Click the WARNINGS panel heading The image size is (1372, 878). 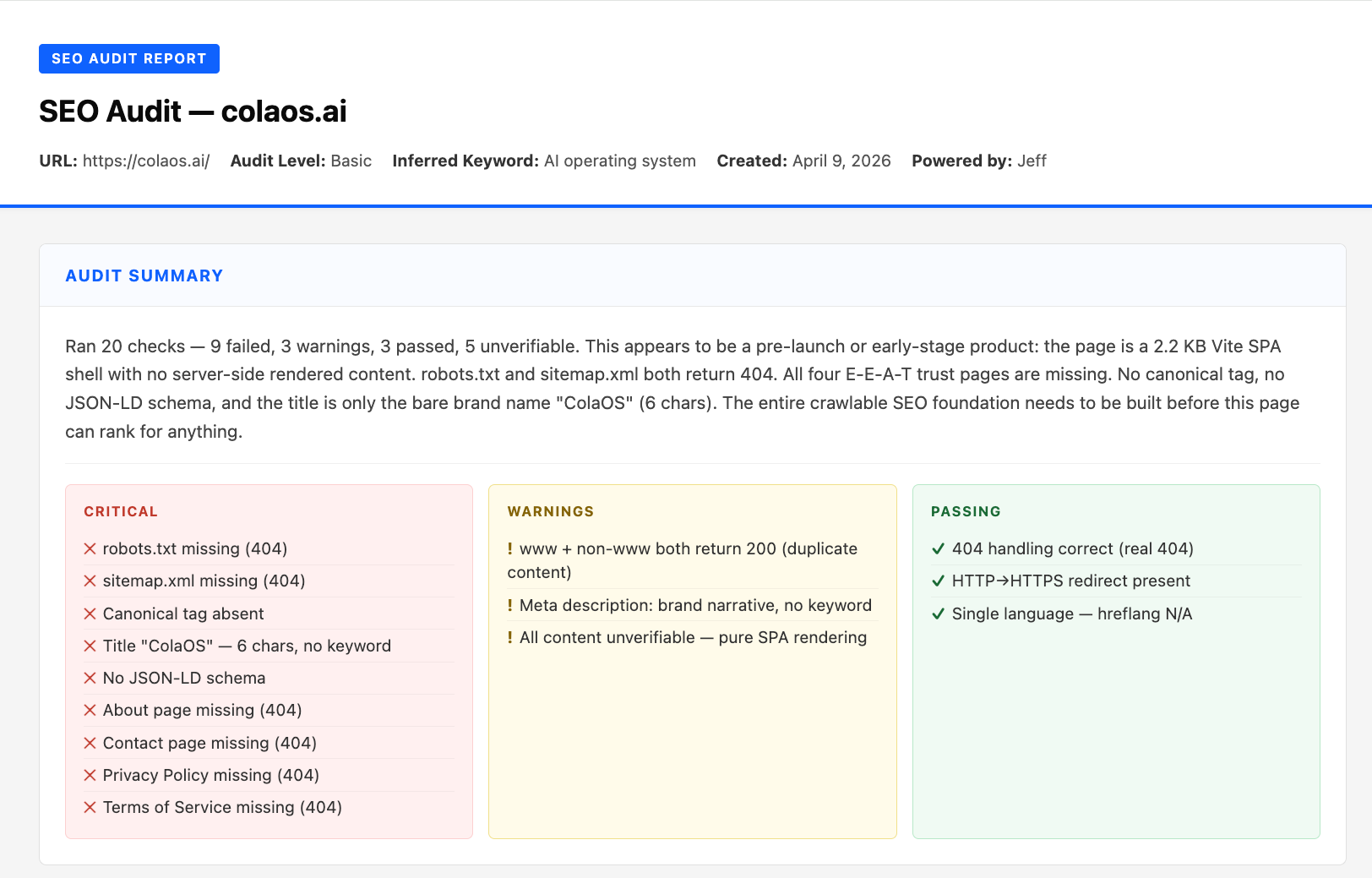coord(550,511)
